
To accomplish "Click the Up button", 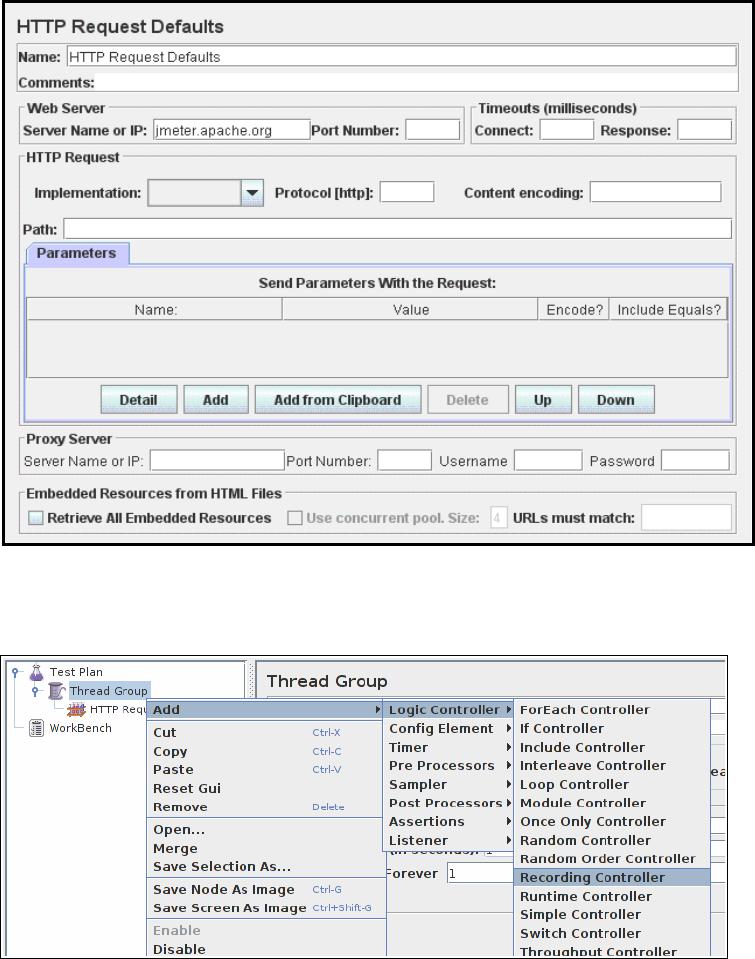I will coord(543,399).
